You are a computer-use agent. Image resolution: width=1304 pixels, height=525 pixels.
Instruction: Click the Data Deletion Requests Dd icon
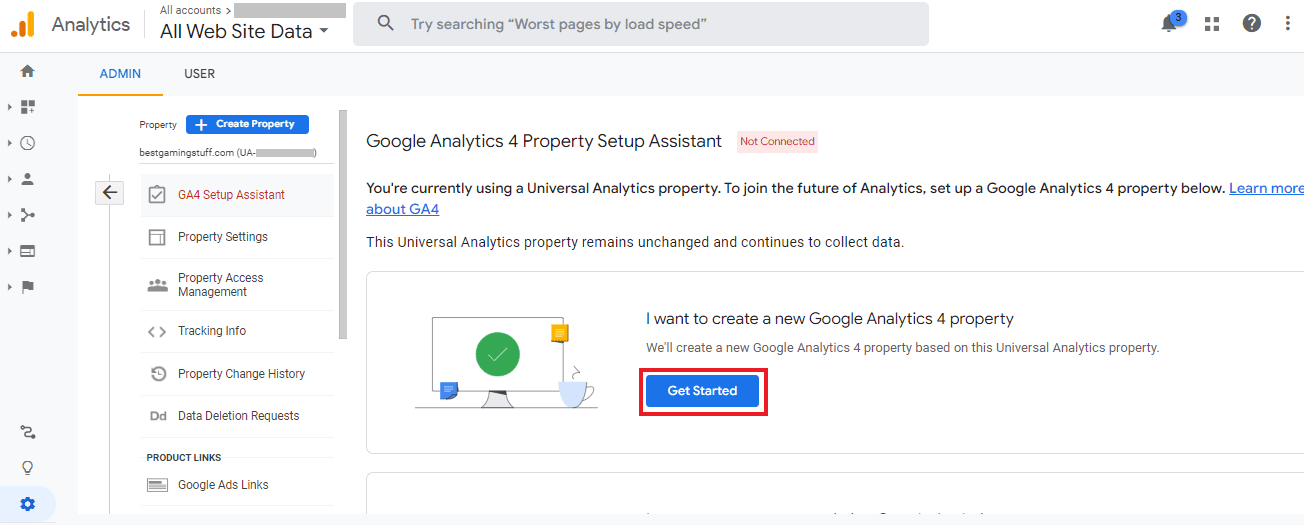(158, 416)
